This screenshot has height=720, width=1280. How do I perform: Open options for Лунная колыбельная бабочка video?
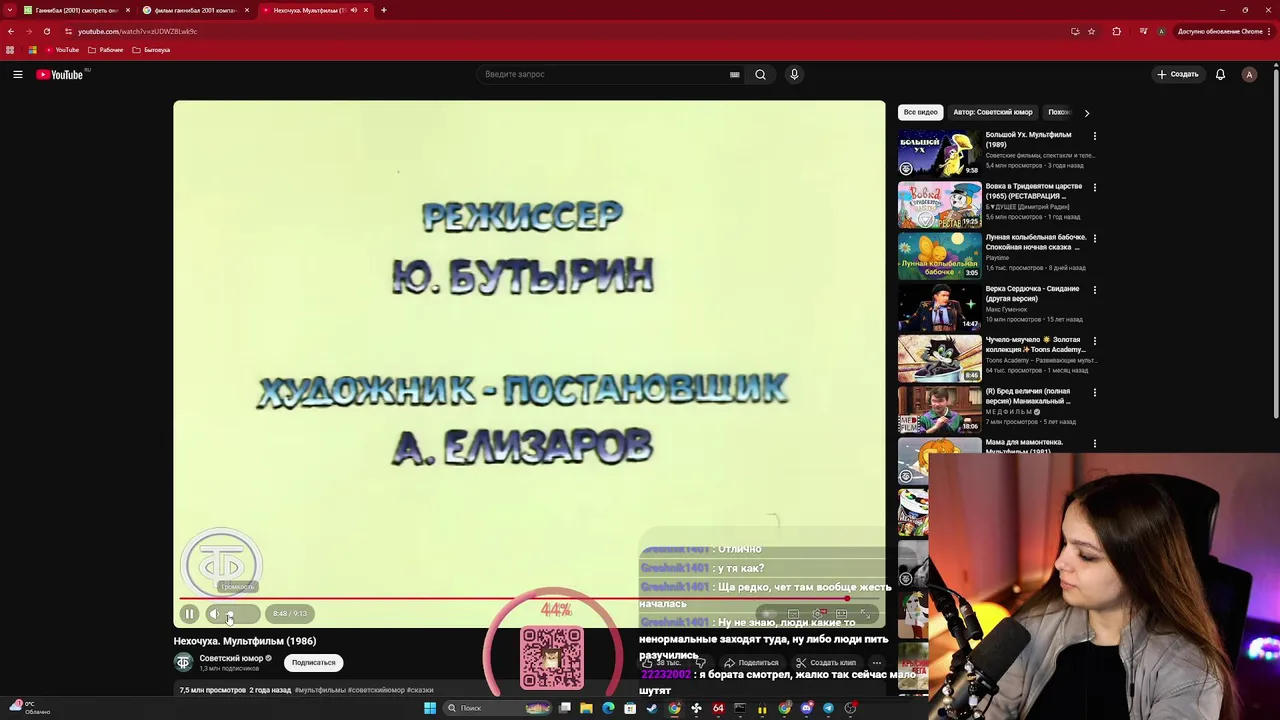[1094, 238]
